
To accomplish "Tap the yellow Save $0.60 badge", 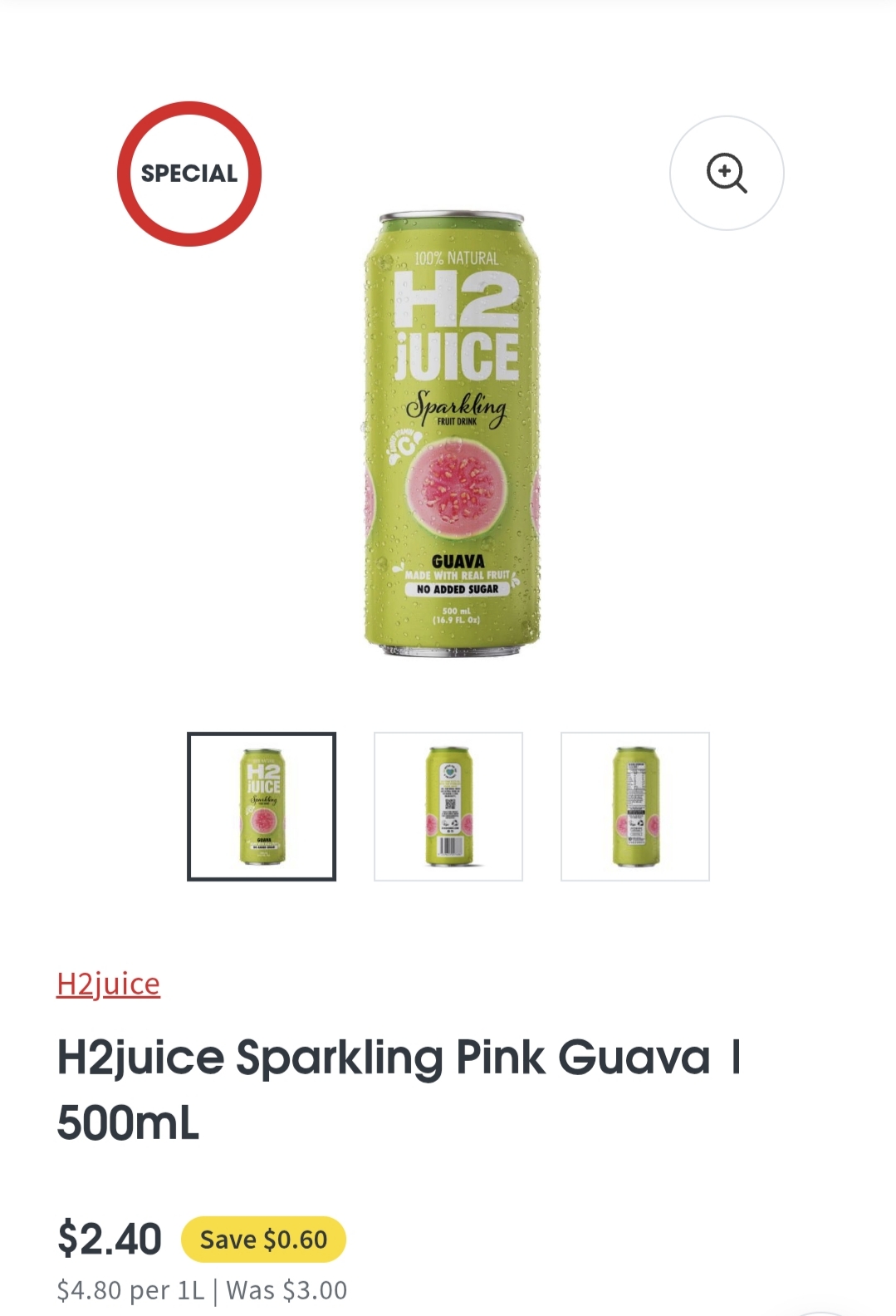I will point(263,1240).
